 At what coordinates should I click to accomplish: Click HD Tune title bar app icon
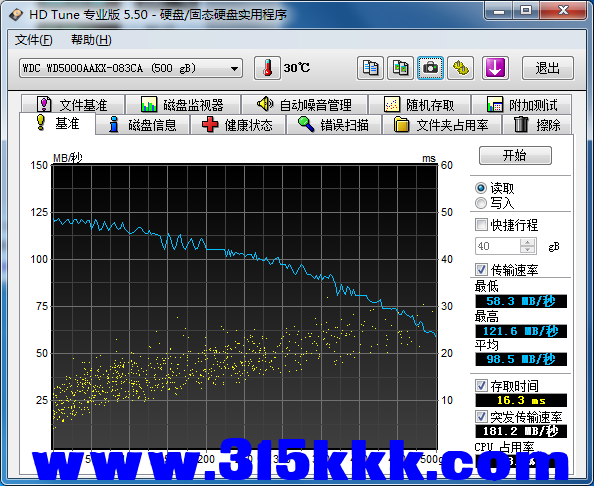pyautogui.click(x=16, y=15)
